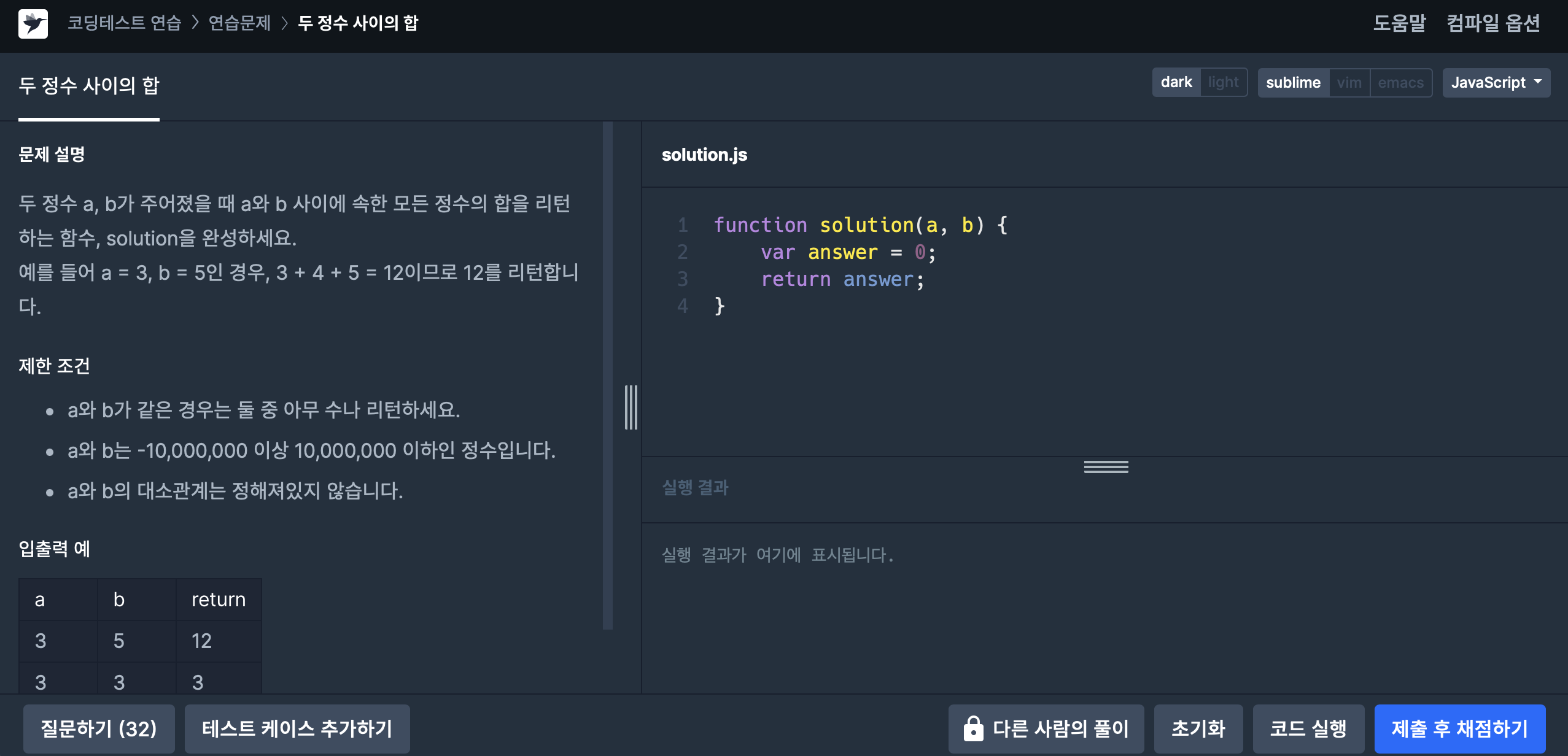Go to 연습문제 breadcrumb link
Image resolution: width=1568 pixels, height=756 pixels.
[x=239, y=23]
